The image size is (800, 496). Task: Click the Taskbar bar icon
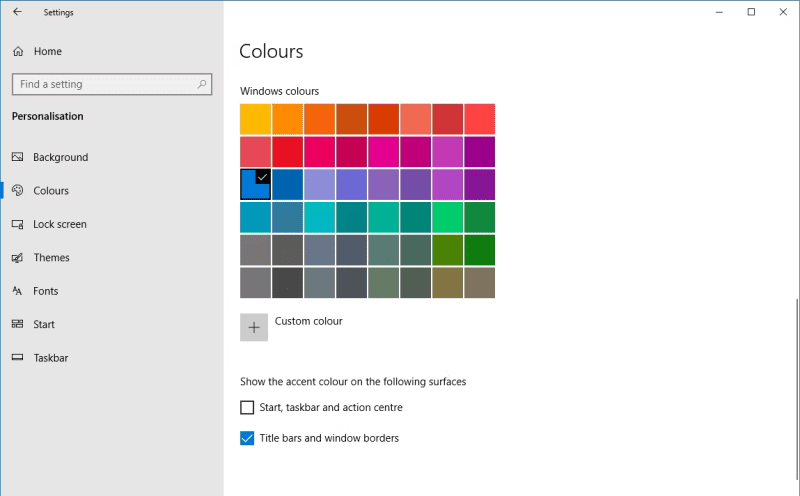point(17,358)
